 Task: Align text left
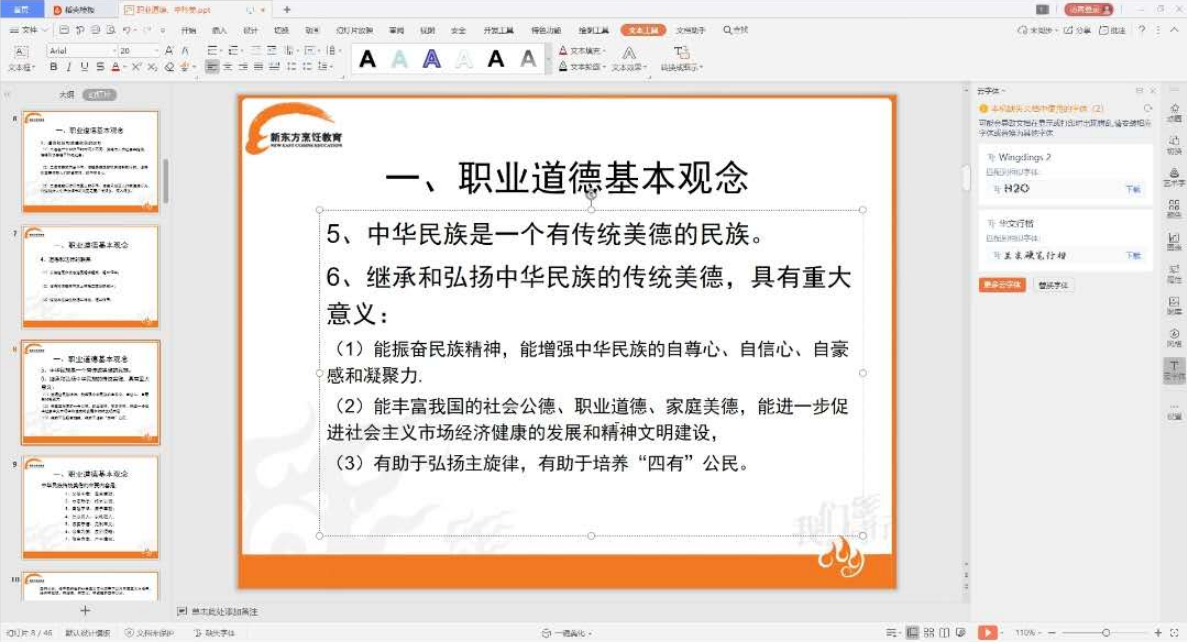point(212,67)
